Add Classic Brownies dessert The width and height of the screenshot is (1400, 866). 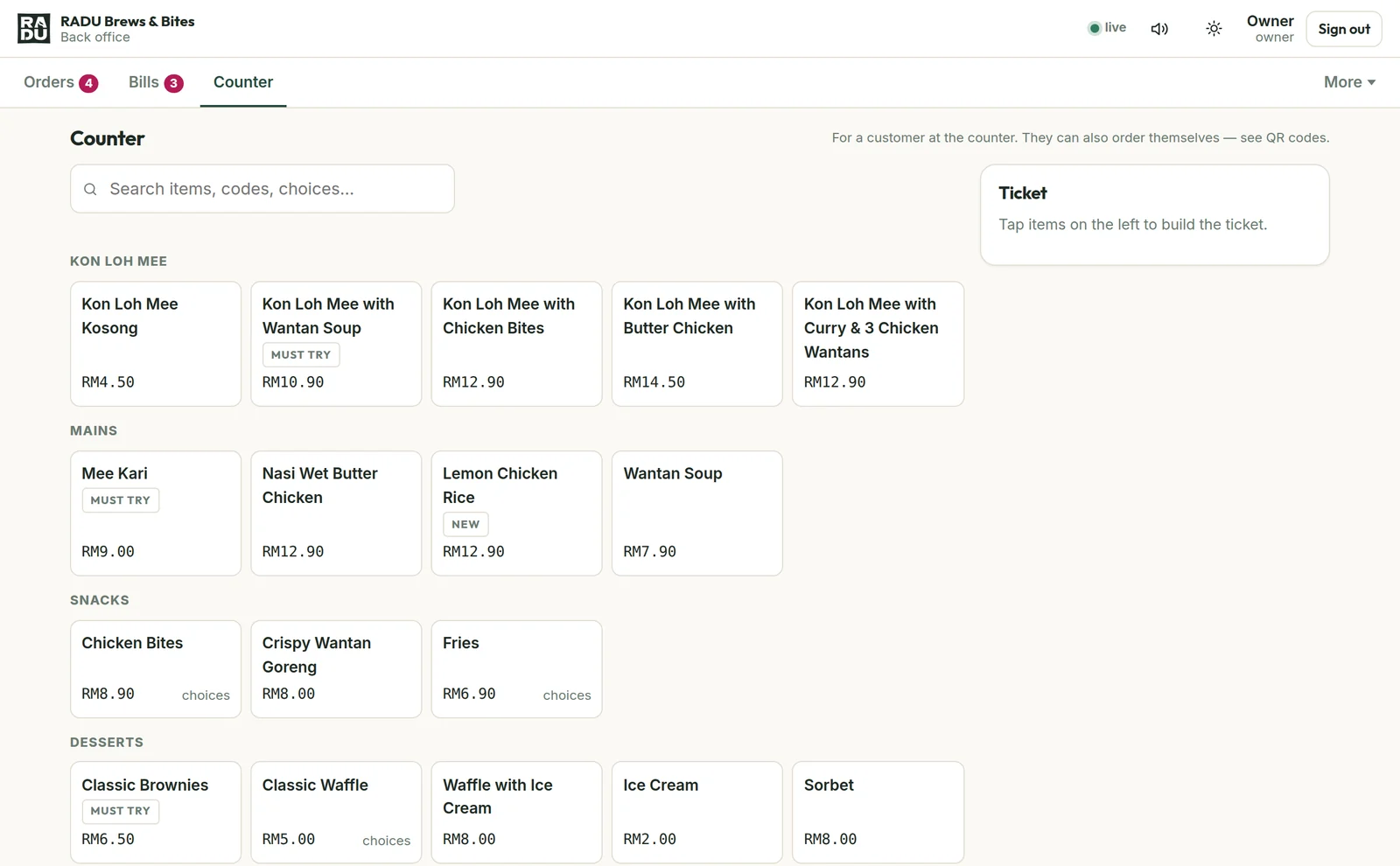pyautogui.click(x=156, y=813)
